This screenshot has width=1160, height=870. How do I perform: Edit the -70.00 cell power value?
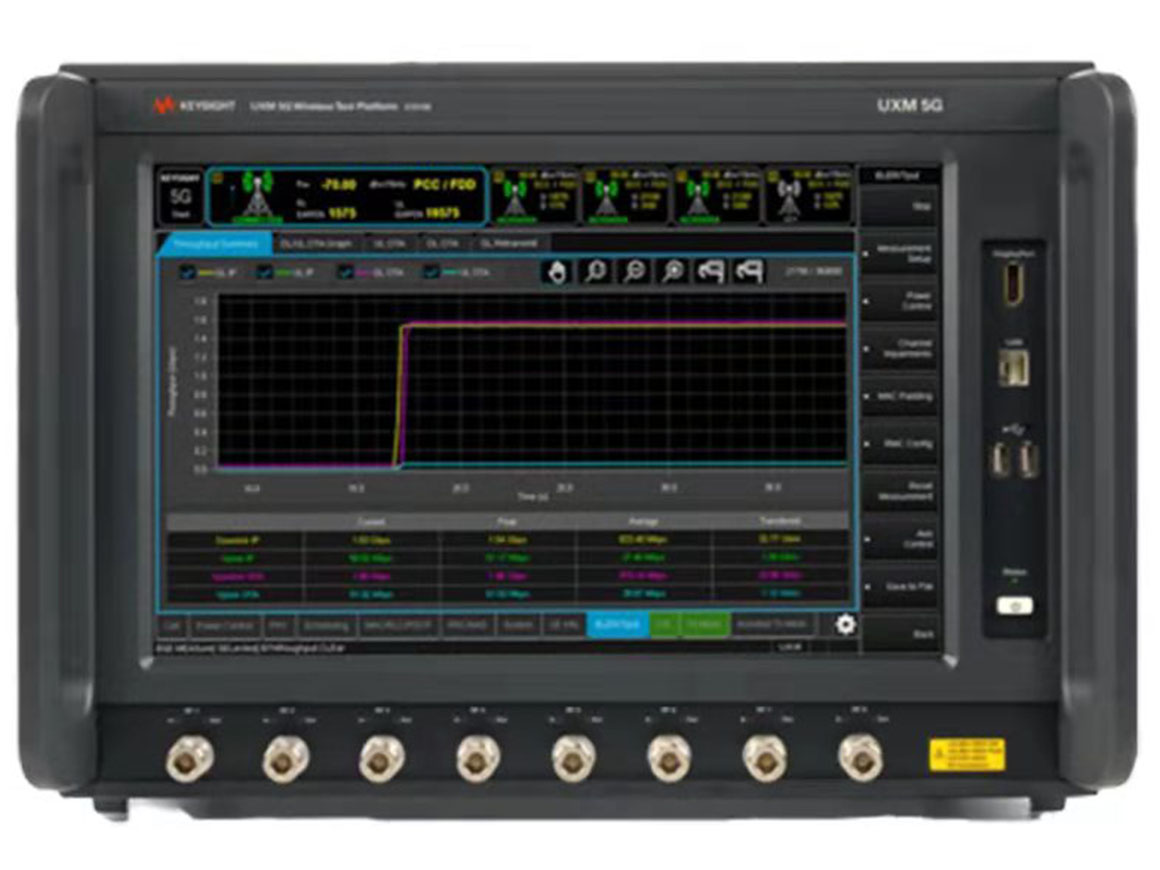click(x=339, y=184)
